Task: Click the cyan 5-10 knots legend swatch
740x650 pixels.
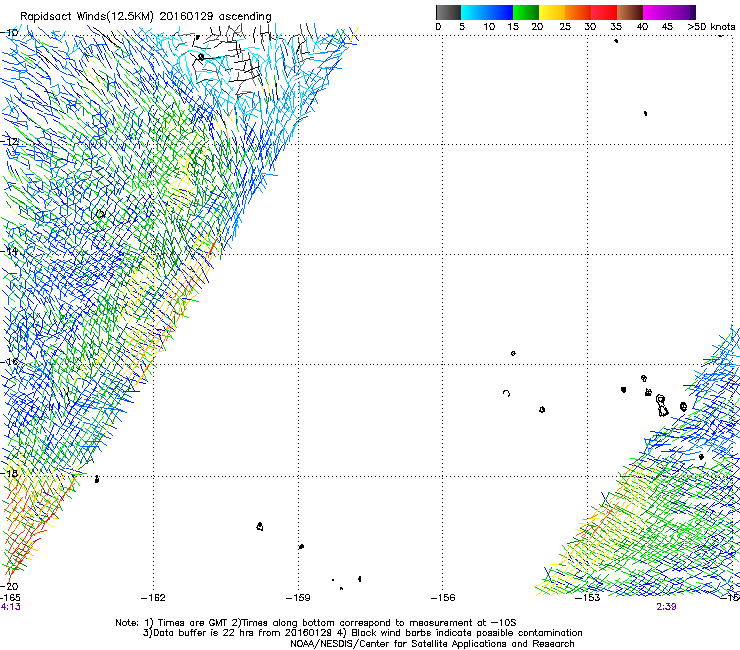Action: coord(474,12)
